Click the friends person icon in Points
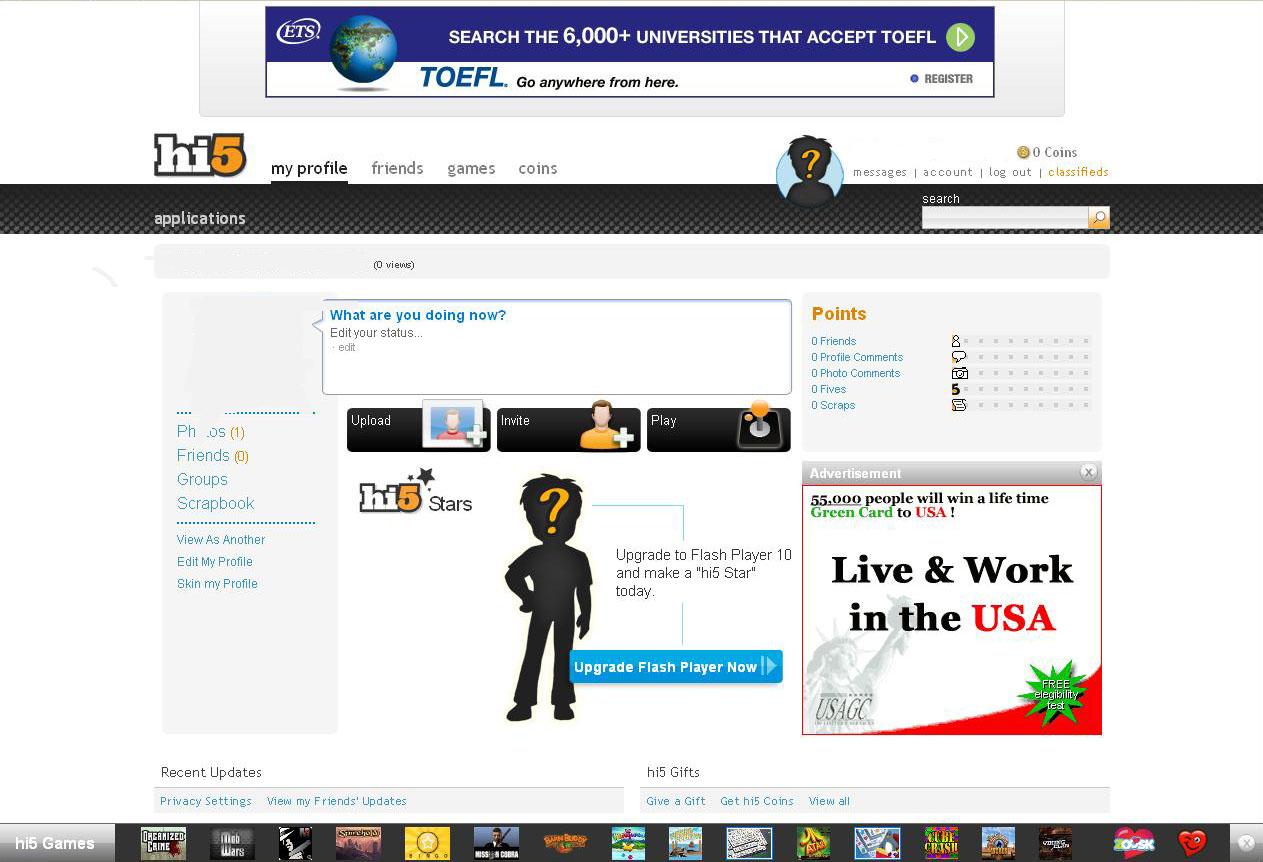The image size is (1263, 862). point(957,341)
